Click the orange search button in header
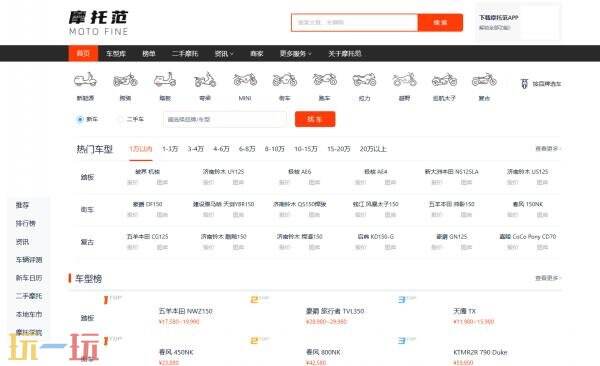This screenshot has height=366, width=600. coord(440,23)
